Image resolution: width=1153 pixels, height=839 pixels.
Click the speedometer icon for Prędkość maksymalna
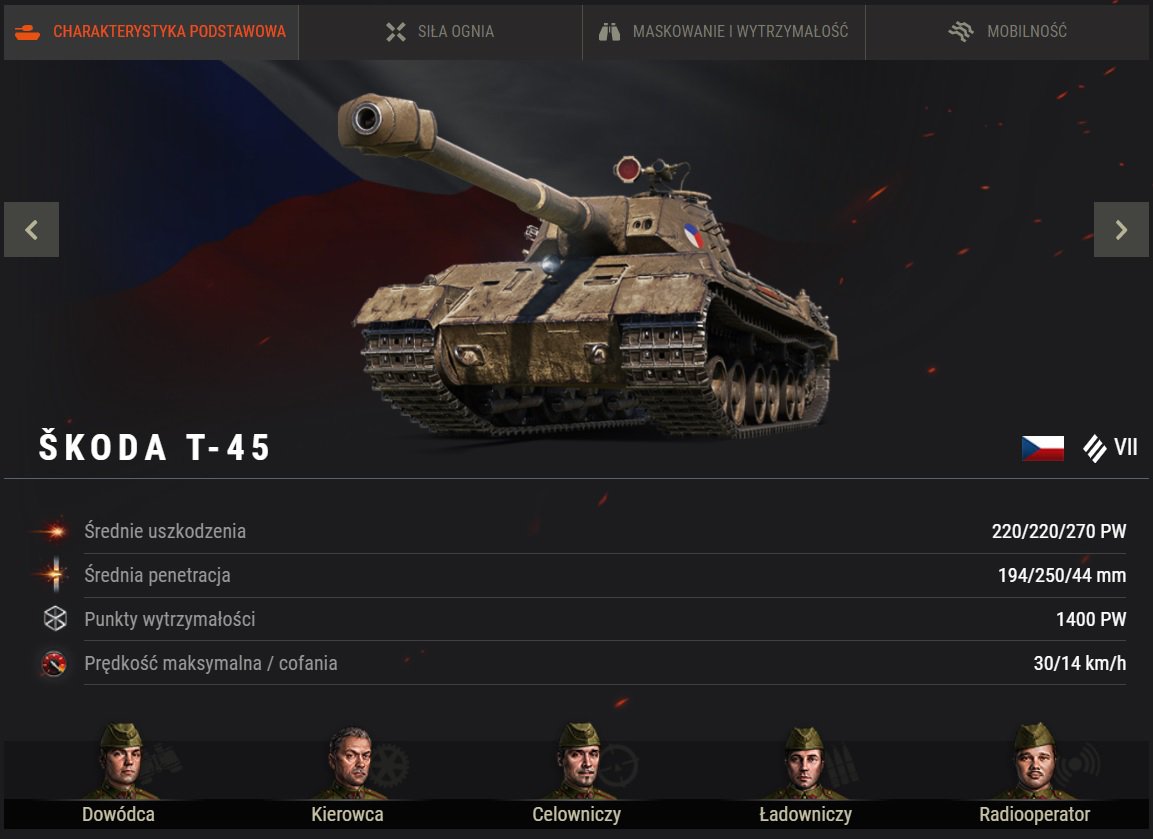click(x=54, y=663)
